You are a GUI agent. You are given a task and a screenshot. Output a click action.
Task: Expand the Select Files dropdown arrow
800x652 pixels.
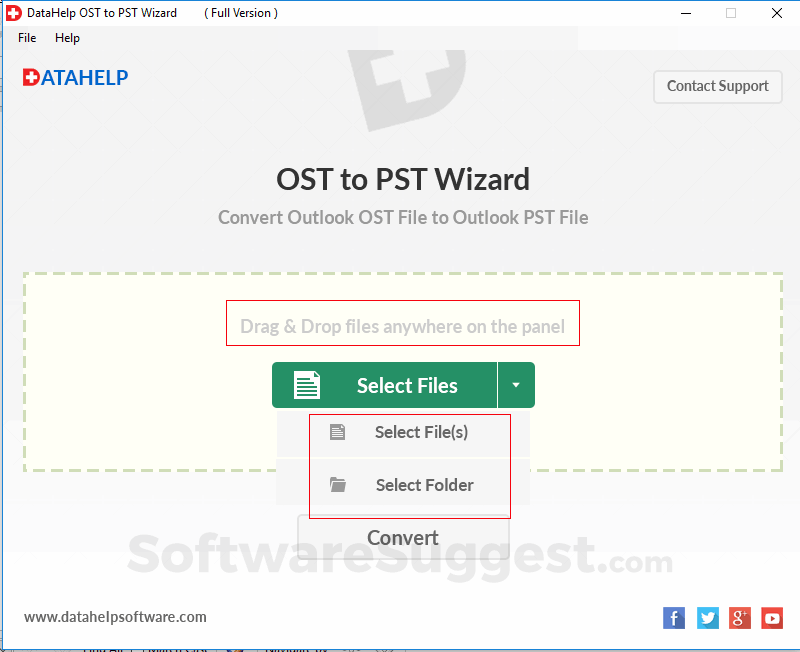tap(516, 385)
